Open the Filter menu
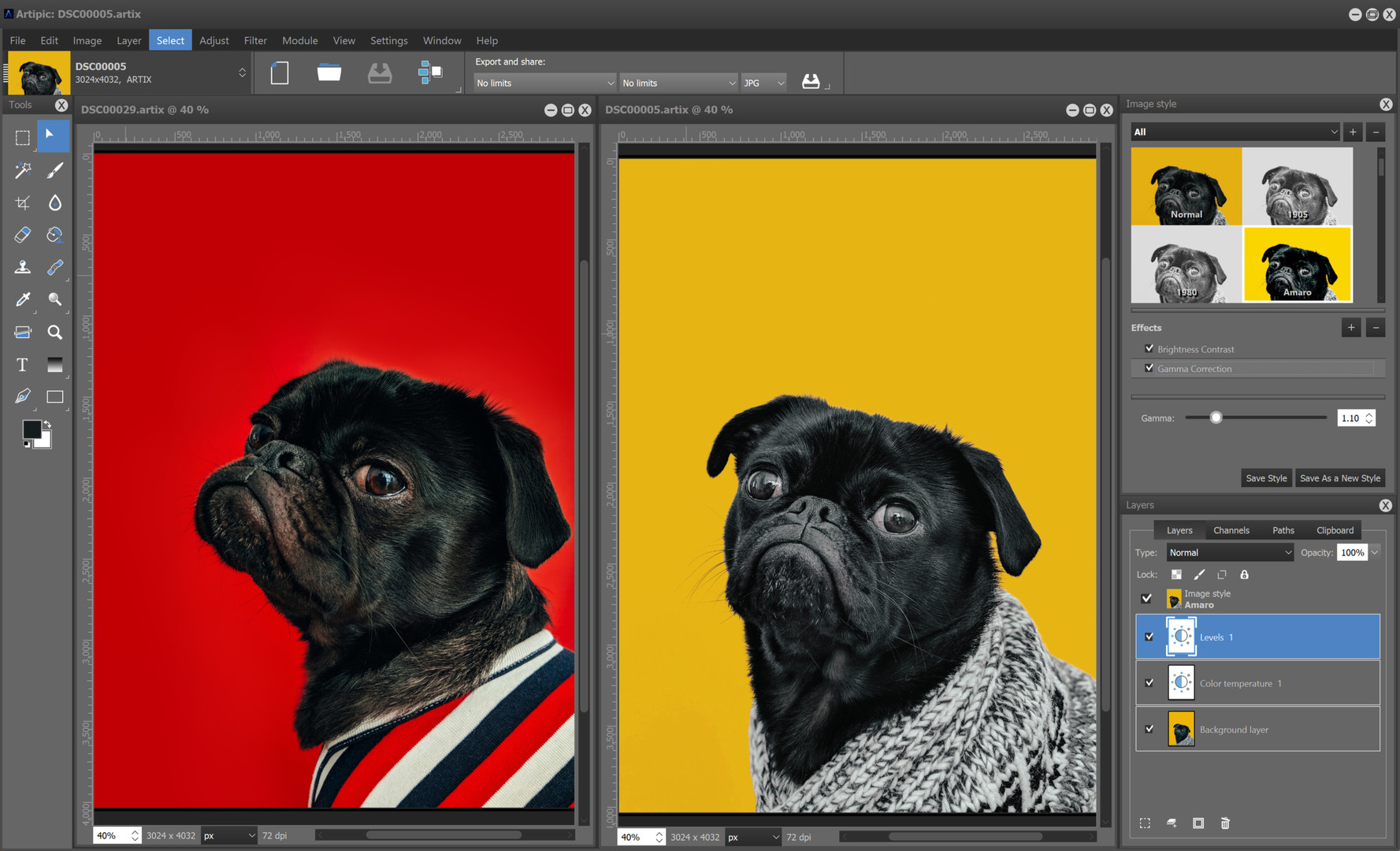Viewport: 1400px width, 851px height. coord(255,40)
